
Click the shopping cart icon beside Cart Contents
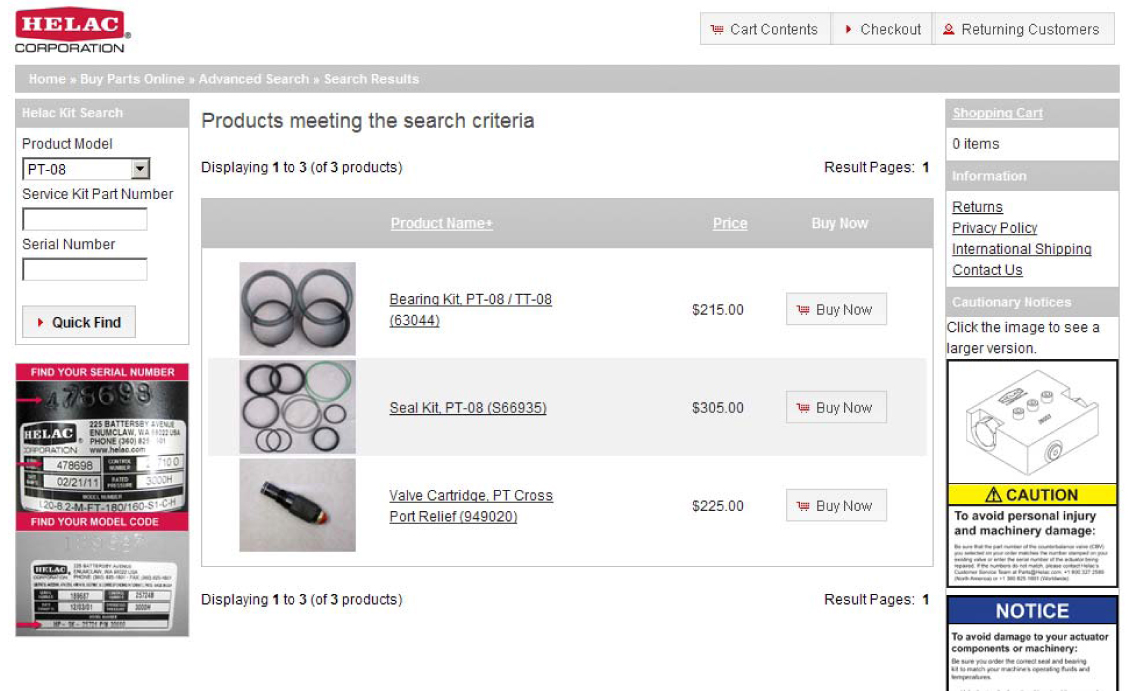716,30
